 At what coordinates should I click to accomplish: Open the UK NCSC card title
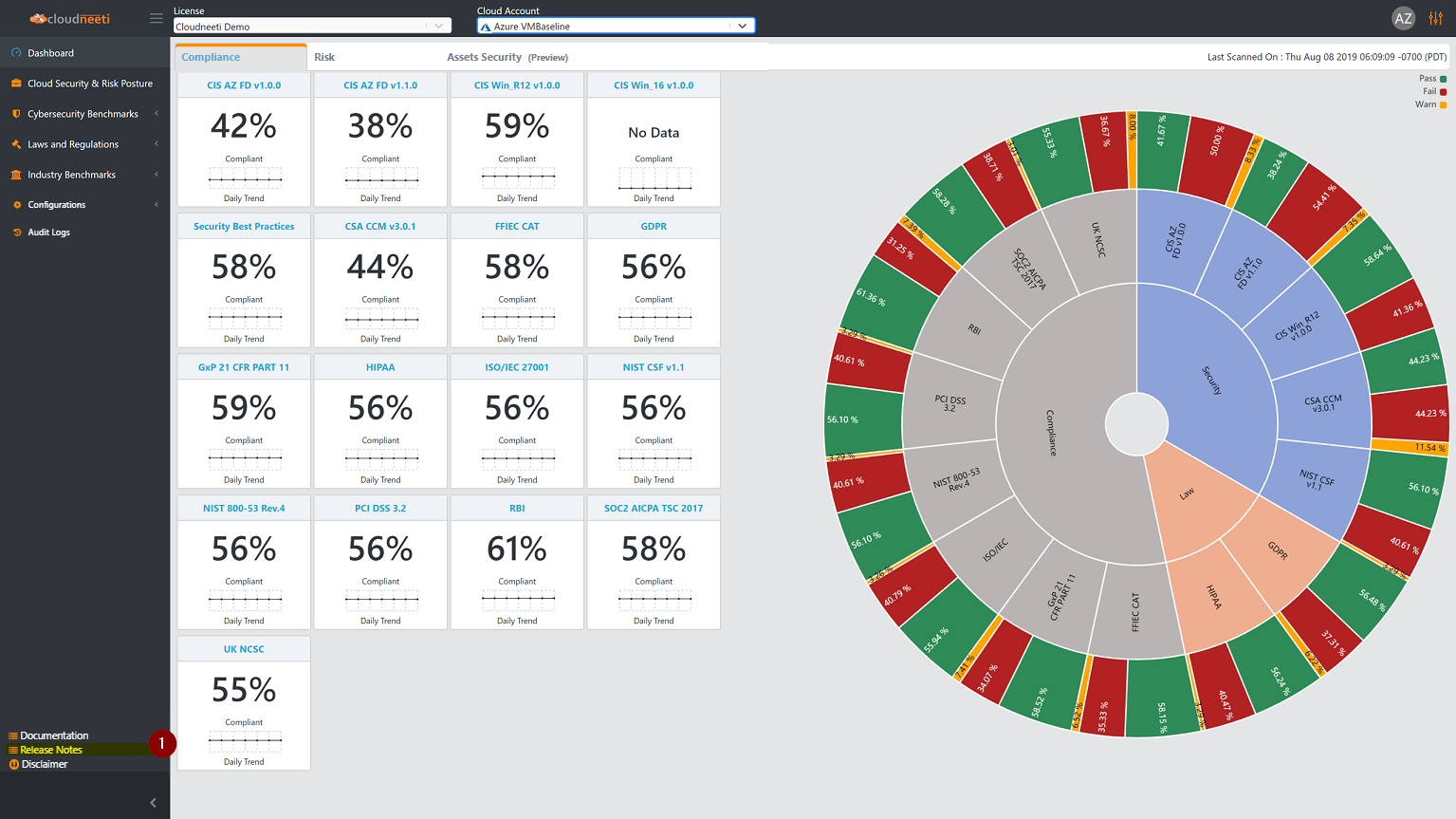[244, 649]
